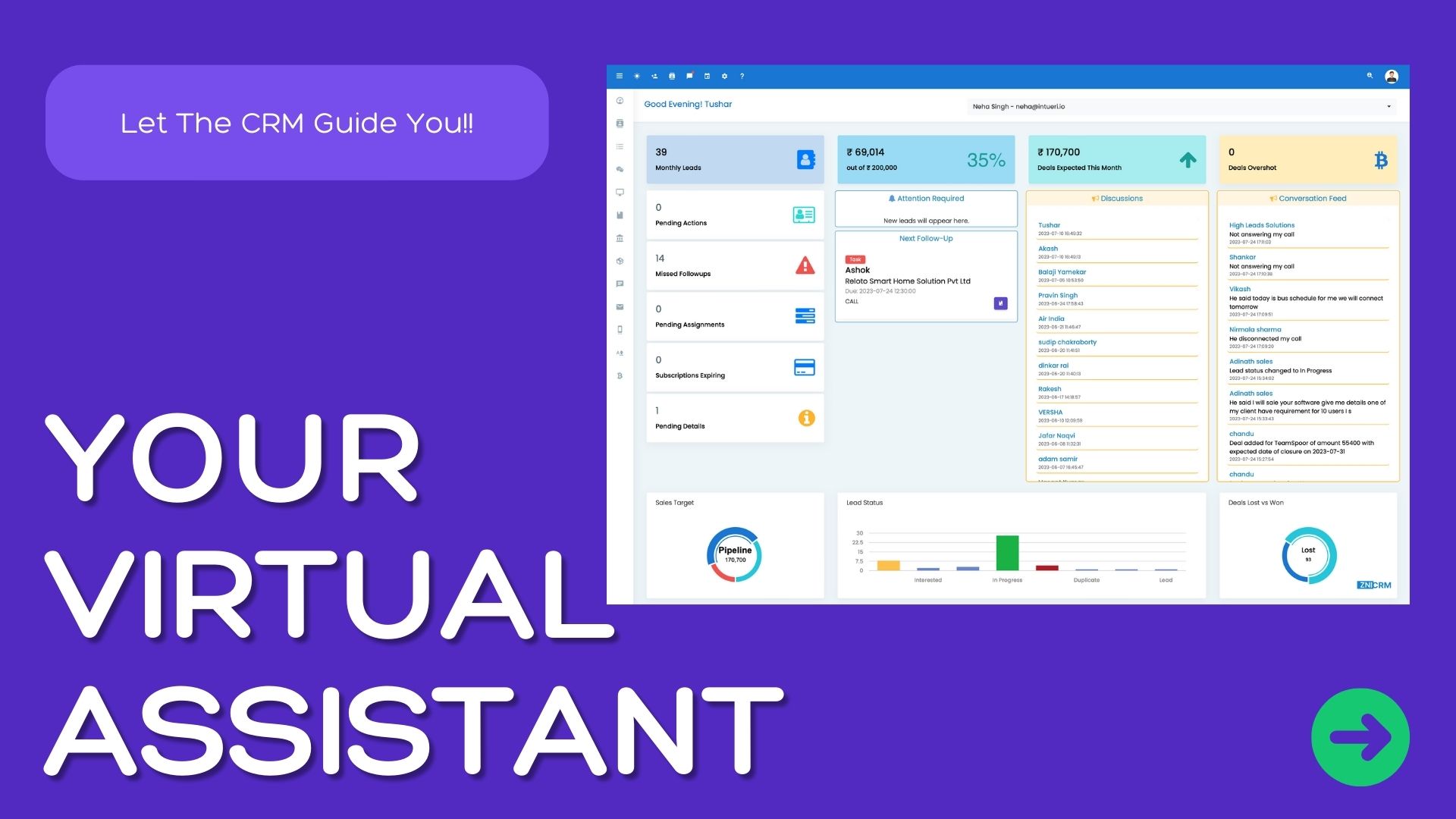
Task: Click the green In Progress bar in Lead Status
Action: 1007,553
